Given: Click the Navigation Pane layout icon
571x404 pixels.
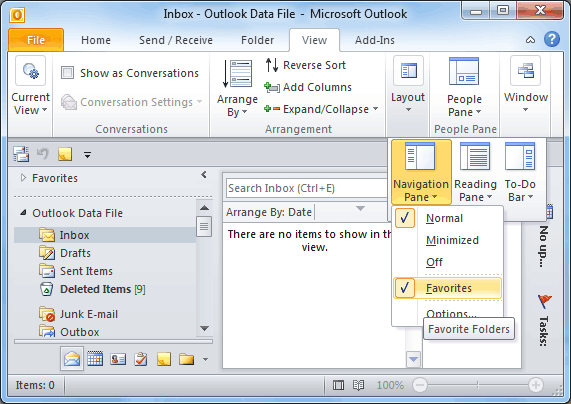Looking at the screenshot, I should coord(420,156).
